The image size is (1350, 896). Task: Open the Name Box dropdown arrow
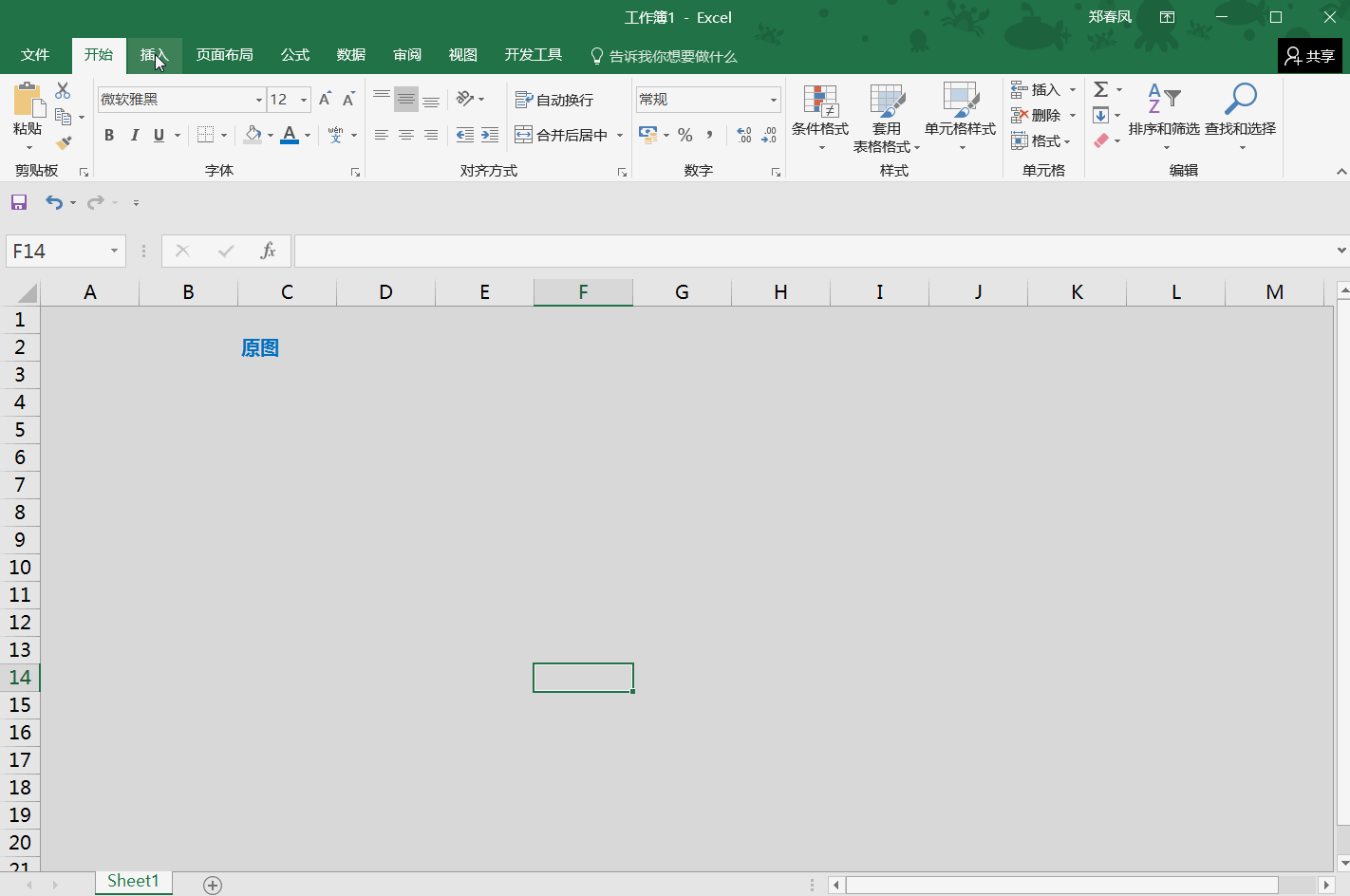(114, 251)
